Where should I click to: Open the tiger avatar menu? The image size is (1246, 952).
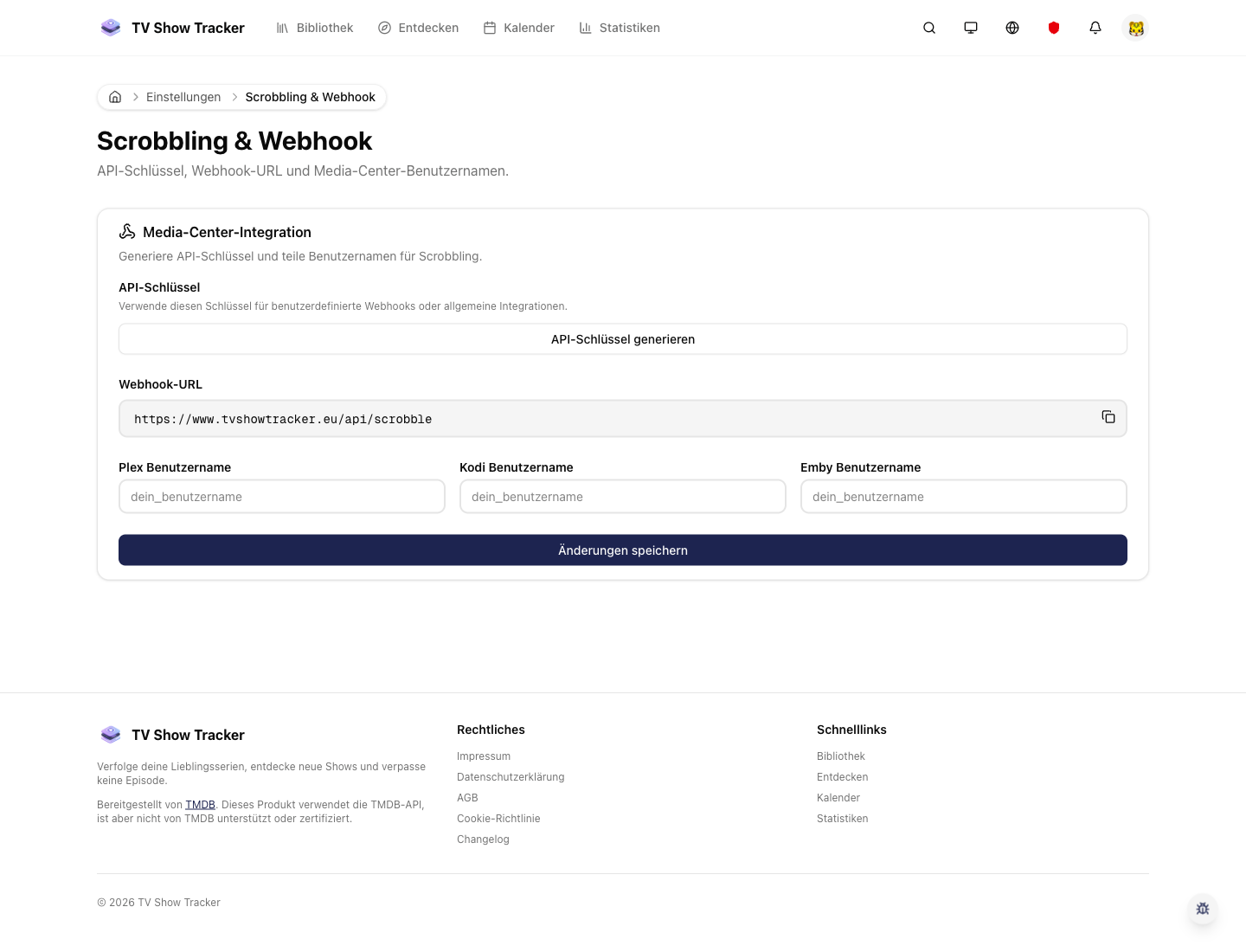pyautogui.click(x=1136, y=28)
